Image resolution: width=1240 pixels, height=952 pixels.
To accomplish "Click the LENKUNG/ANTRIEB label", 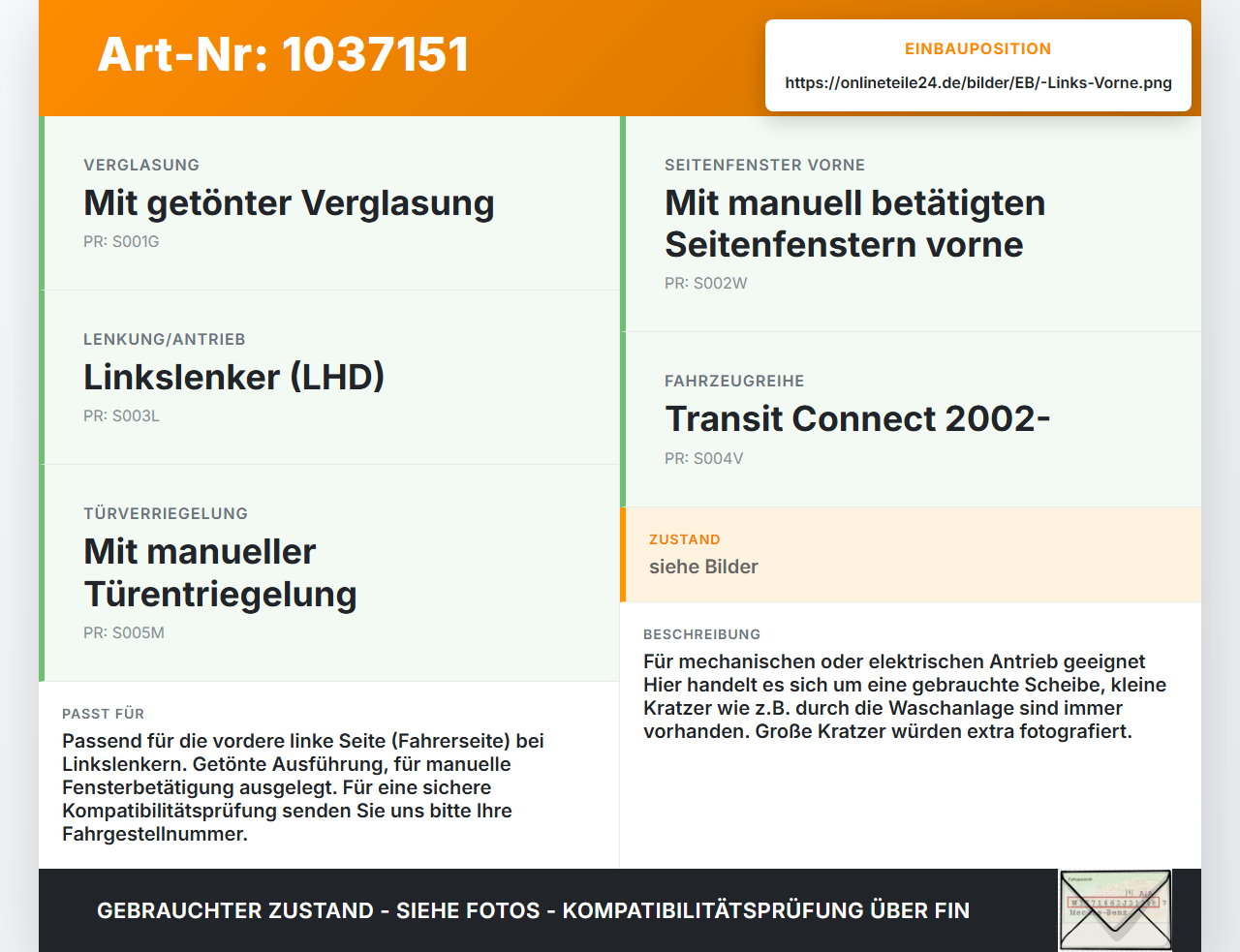I will pyautogui.click(x=165, y=339).
